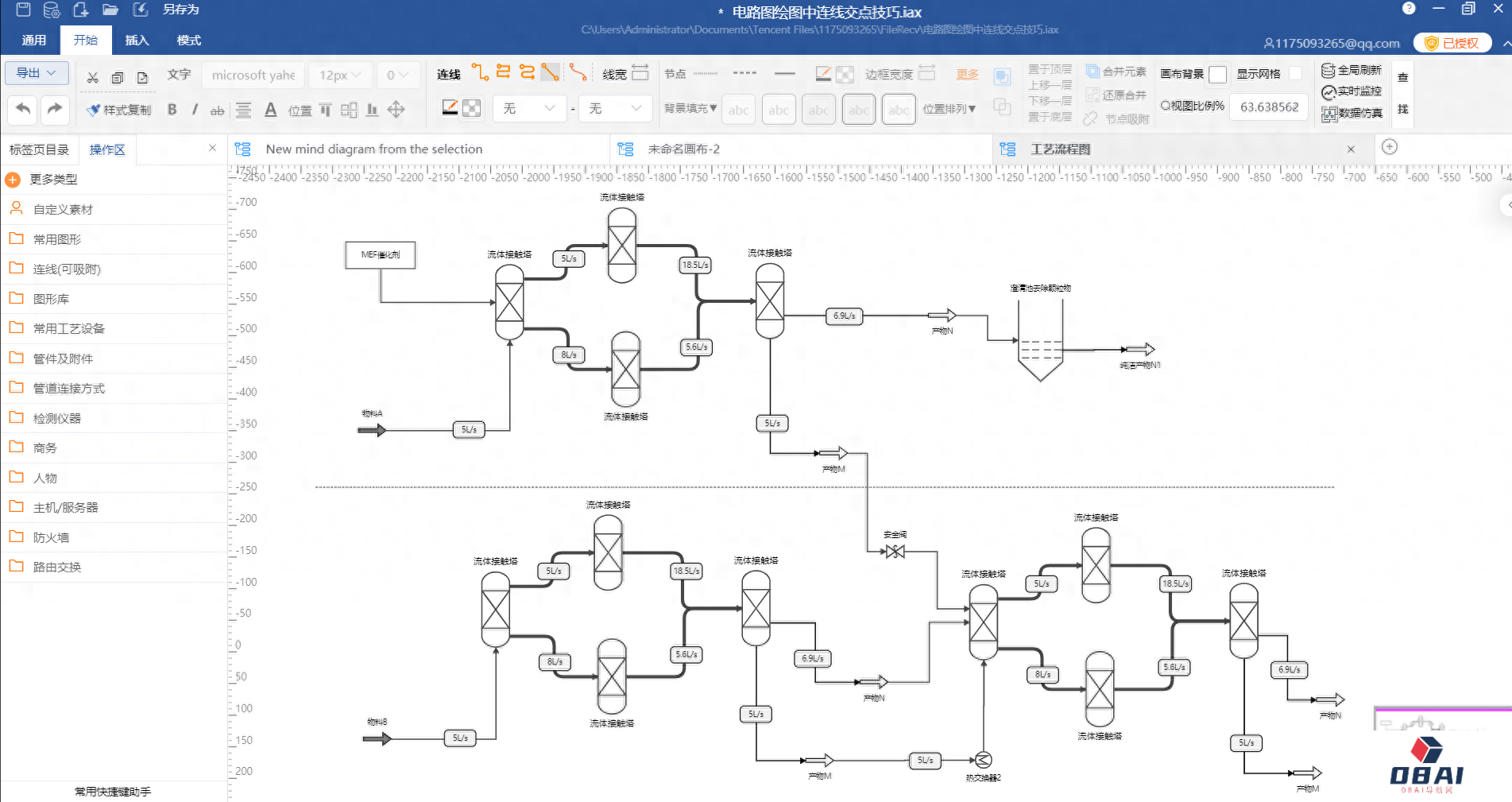The height and width of the screenshot is (802, 1512).
Task: Open the 位置排列 position arrange dropdown
Action: click(949, 109)
